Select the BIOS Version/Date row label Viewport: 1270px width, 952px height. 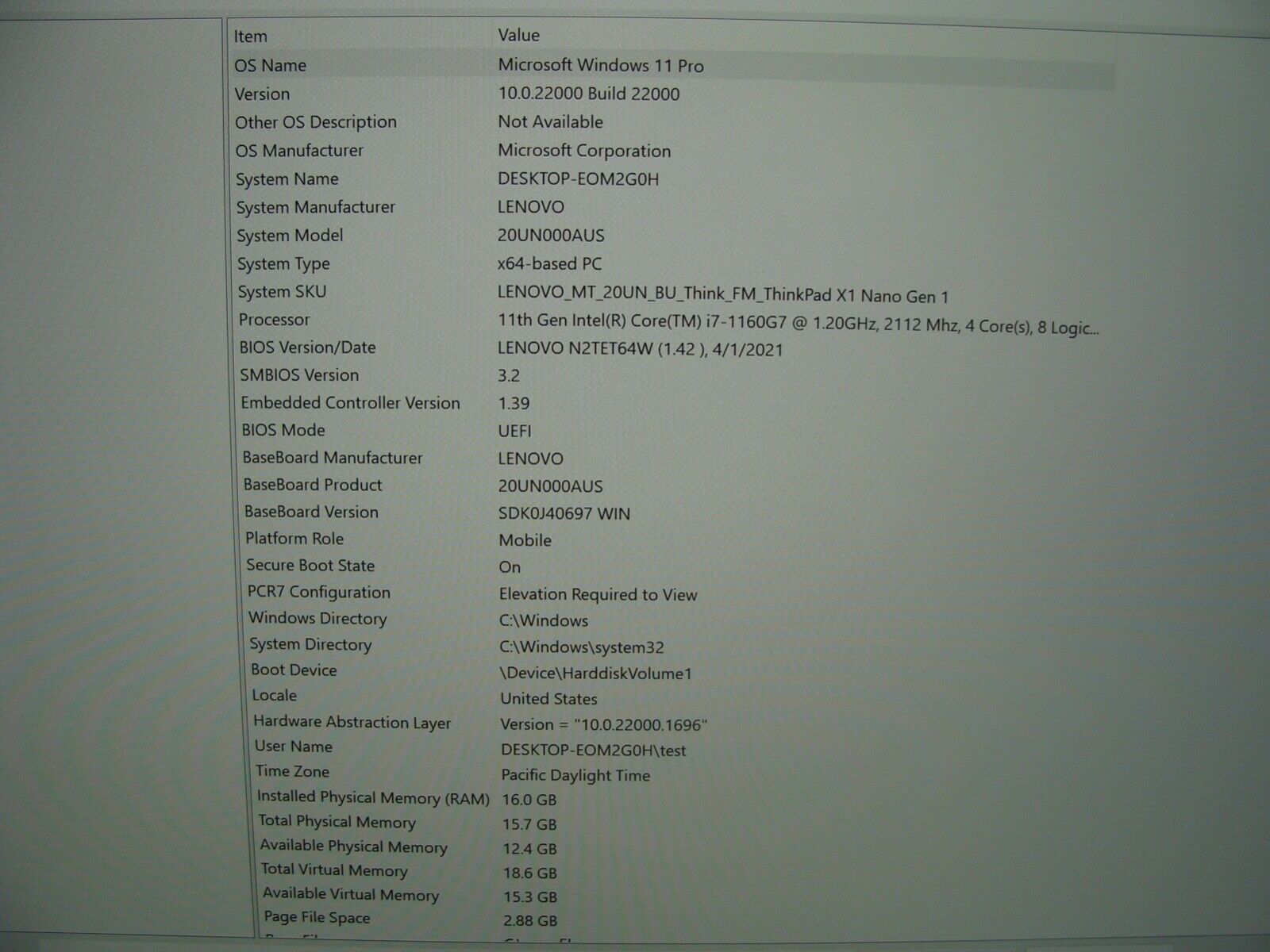point(307,347)
